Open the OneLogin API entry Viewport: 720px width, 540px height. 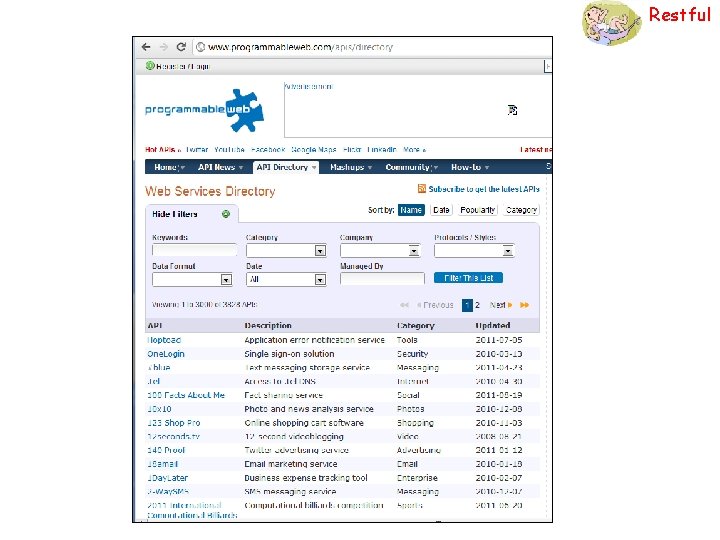click(x=166, y=354)
